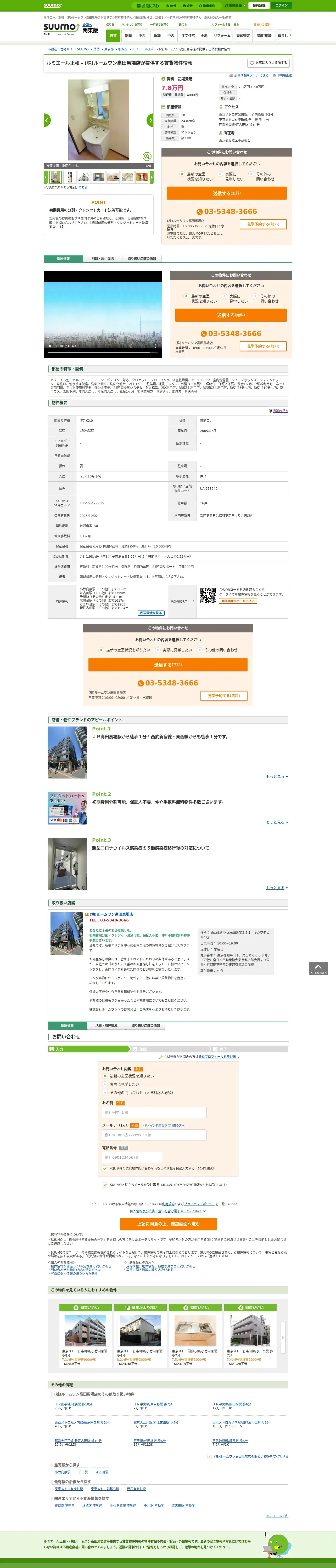Toggle auto-fill checkbox for 次回以降の賃貸物件問い合わせ
This screenshot has width=336, height=1568.
(x=105, y=1168)
